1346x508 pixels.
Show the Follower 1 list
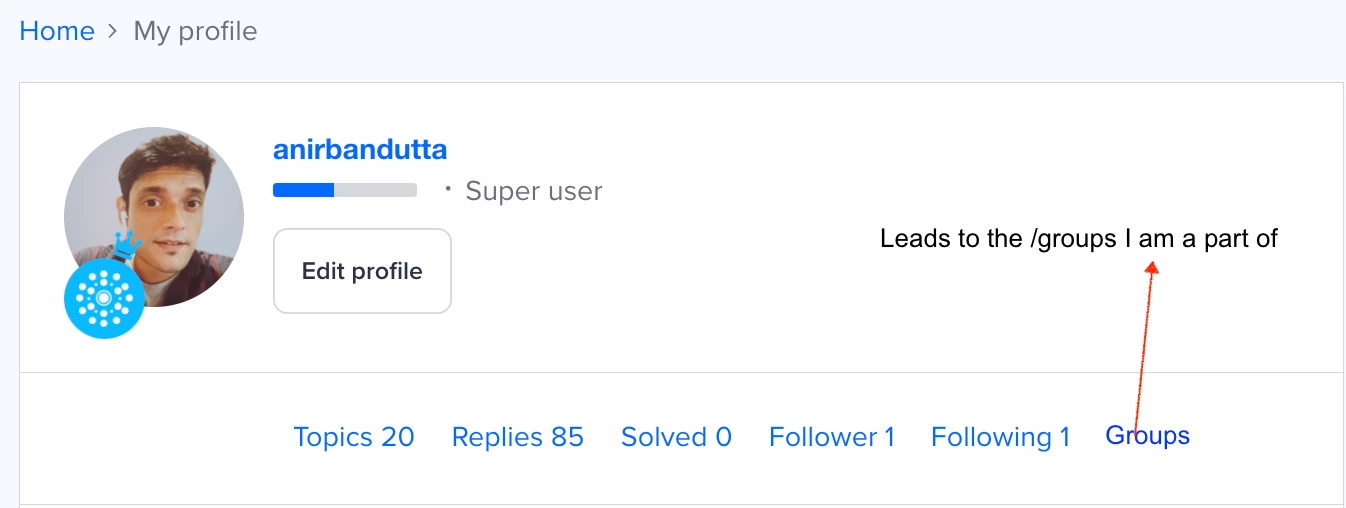(832, 437)
